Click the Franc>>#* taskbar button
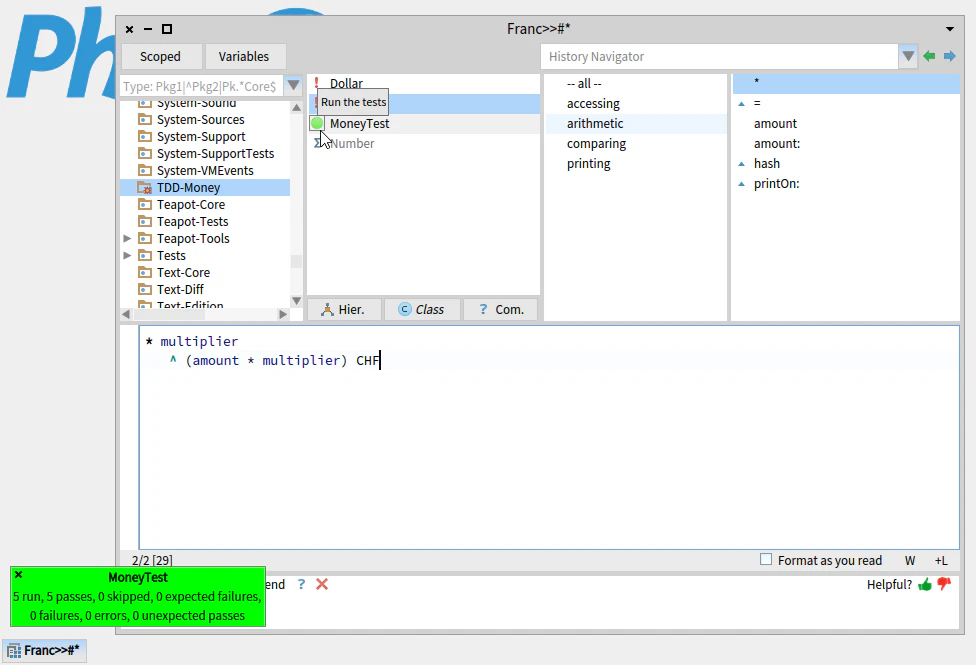Screen dimensions: 976x665 tap(44, 651)
